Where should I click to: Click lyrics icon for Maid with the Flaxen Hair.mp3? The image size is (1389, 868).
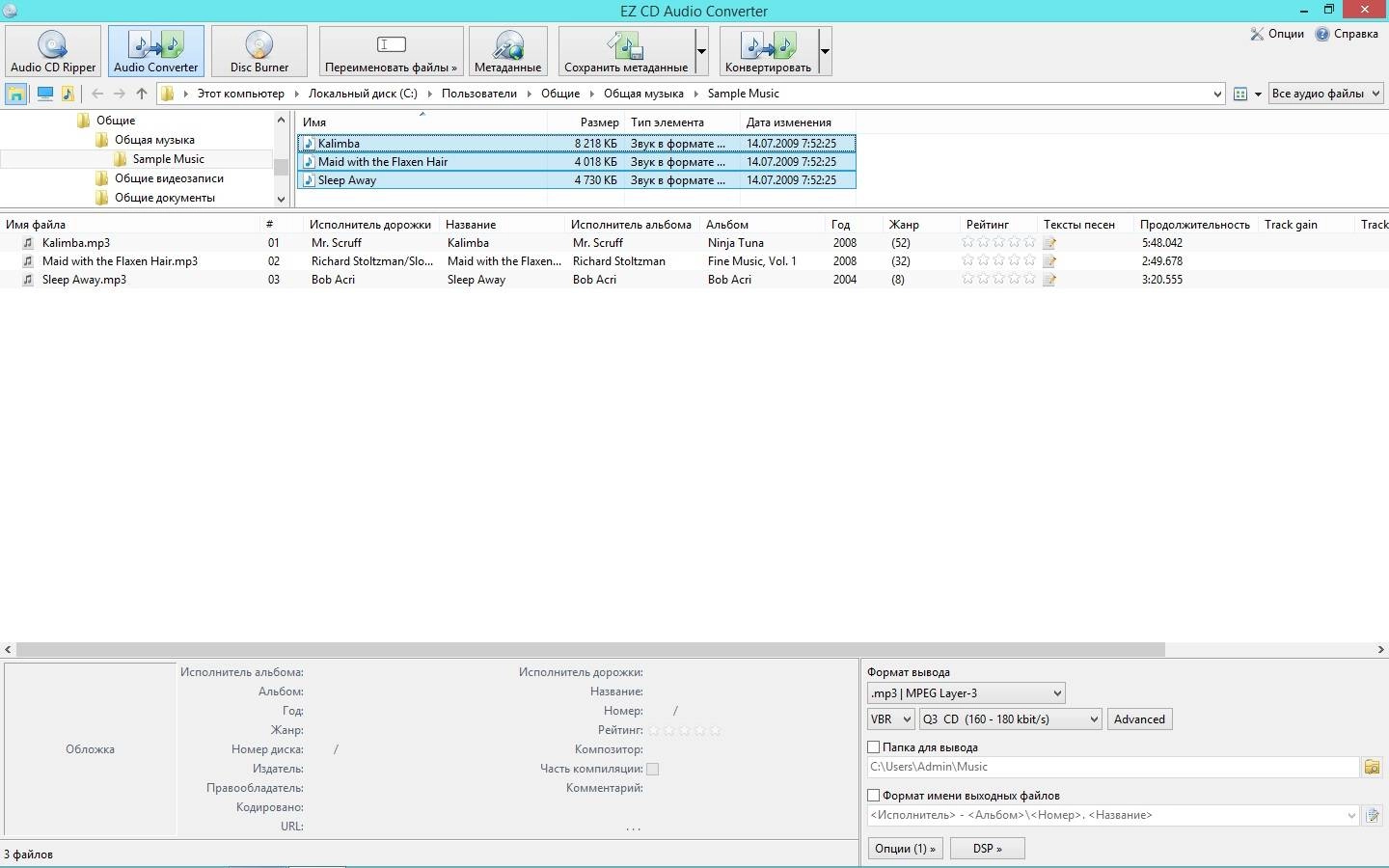[1049, 261]
